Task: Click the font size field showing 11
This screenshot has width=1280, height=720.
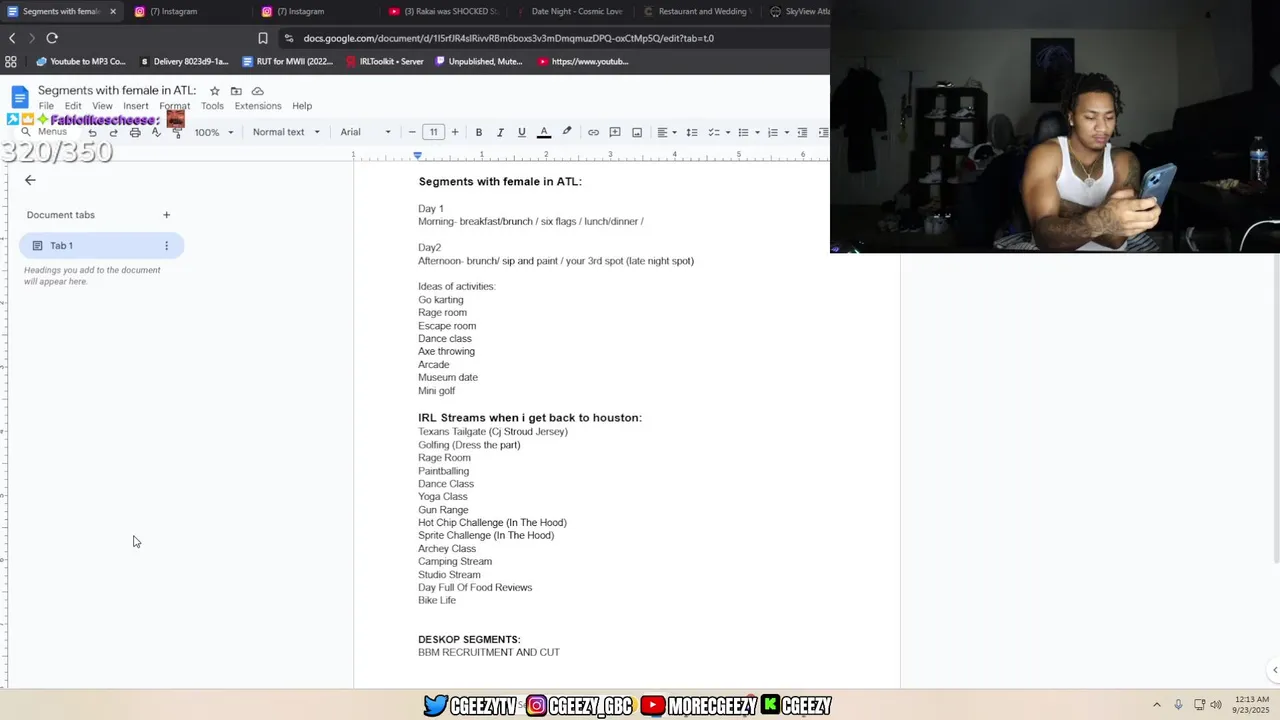Action: coord(433,132)
